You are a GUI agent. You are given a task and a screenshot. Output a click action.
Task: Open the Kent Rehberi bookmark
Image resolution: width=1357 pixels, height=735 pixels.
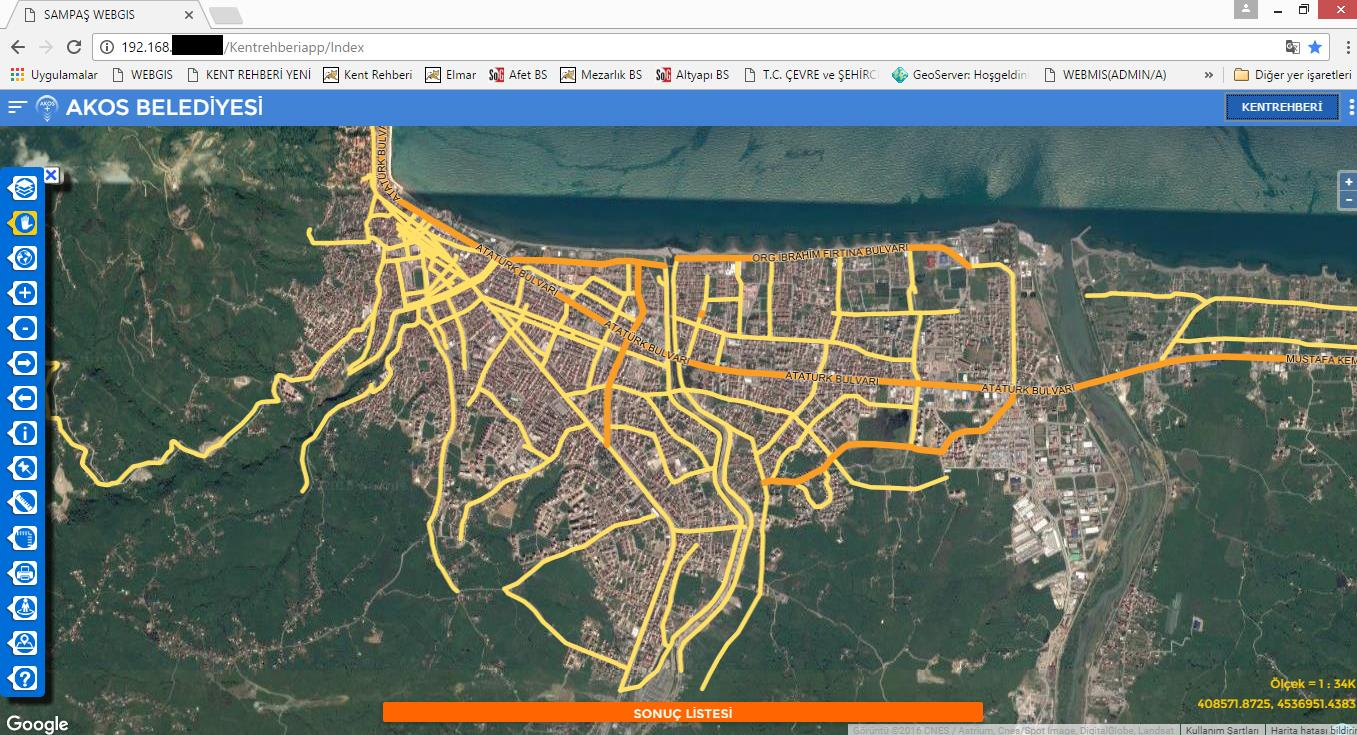click(x=368, y=75)
